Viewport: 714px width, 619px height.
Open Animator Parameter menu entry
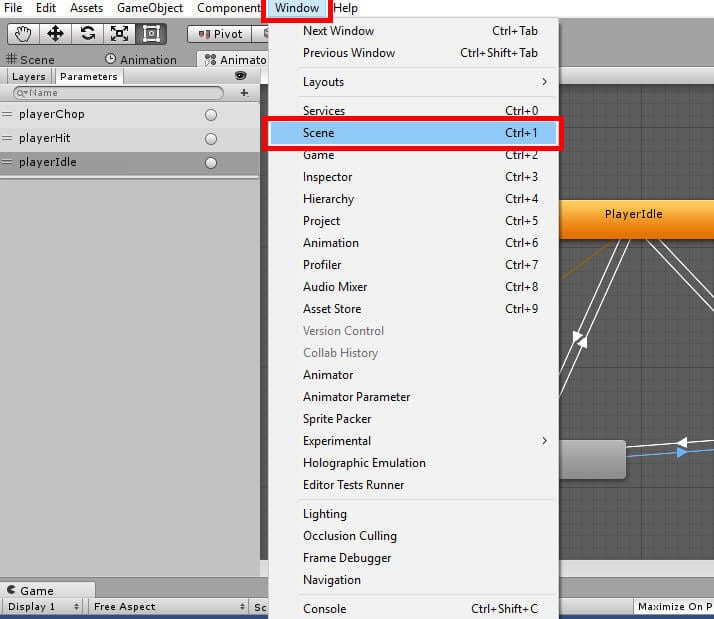coord(413,397)
